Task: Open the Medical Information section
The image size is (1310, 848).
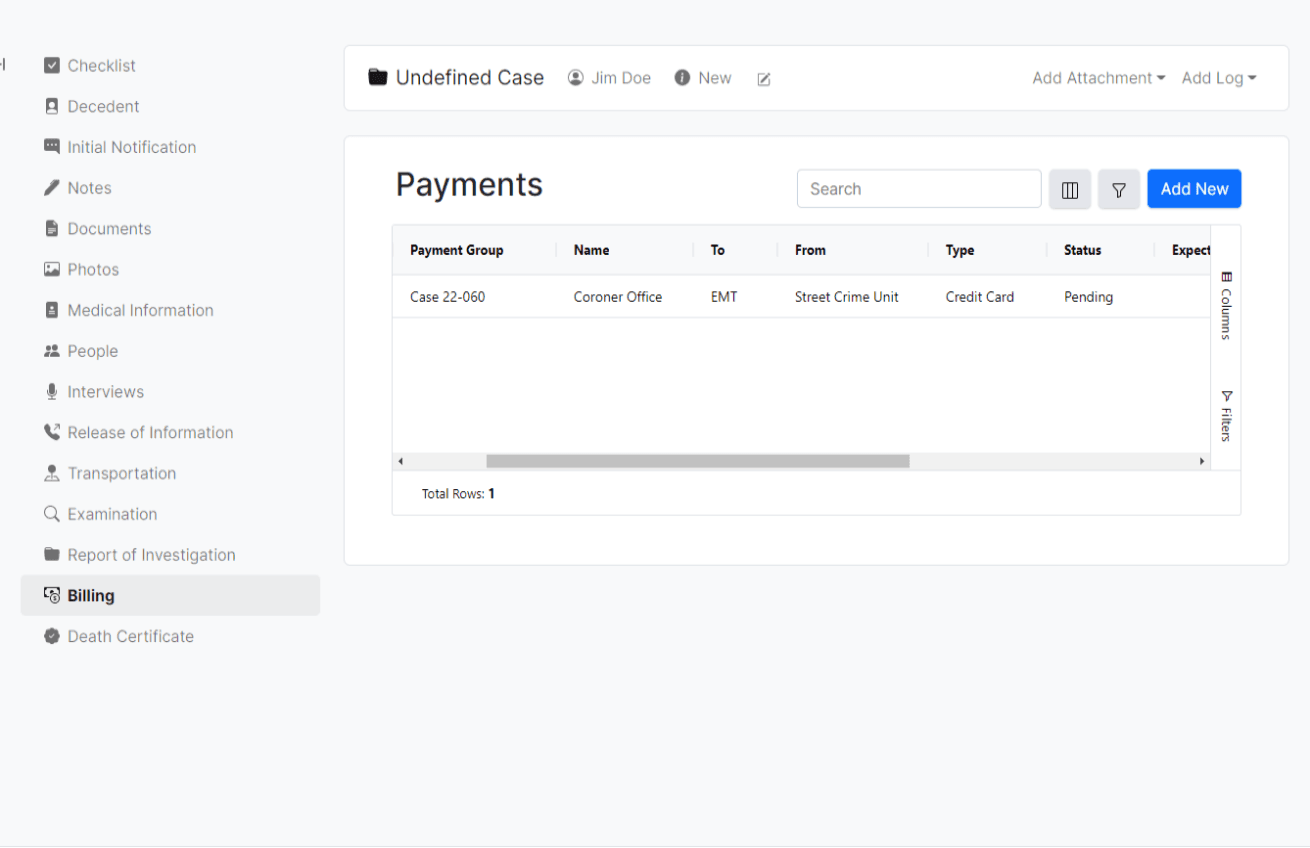Action: (x=140, y=310)
